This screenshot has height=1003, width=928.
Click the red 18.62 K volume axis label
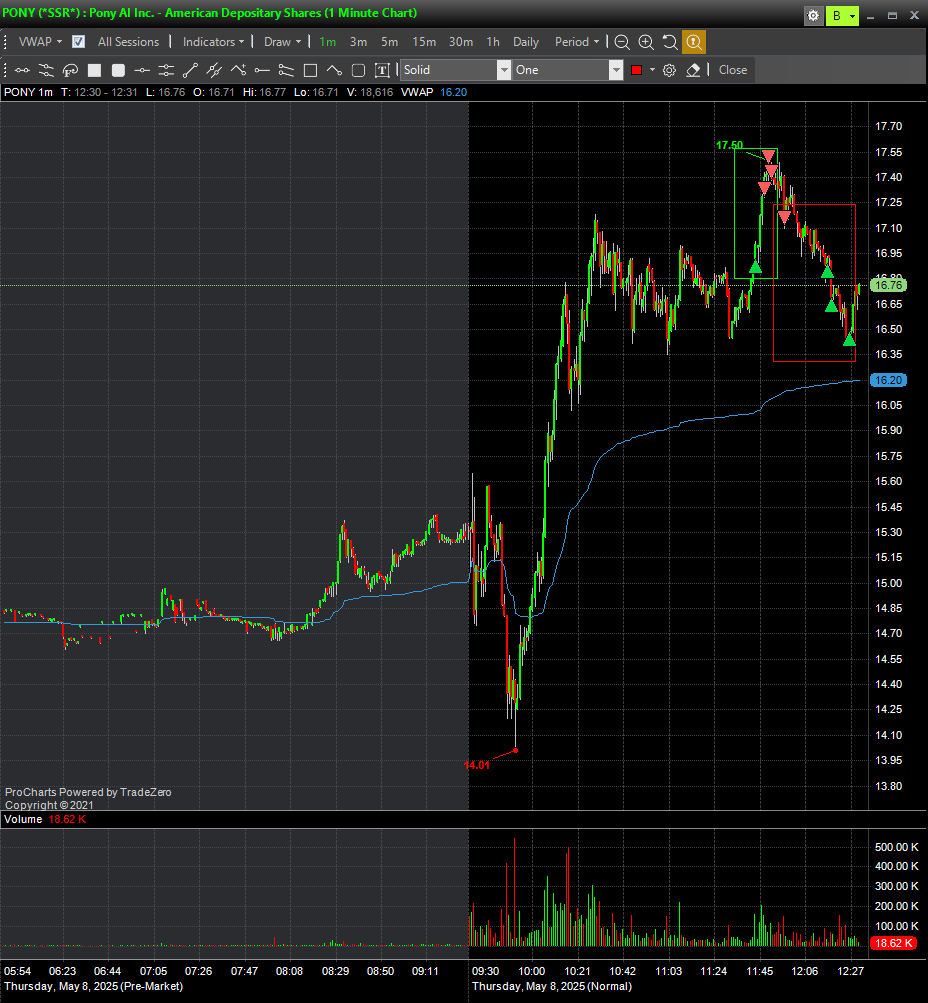894,943
